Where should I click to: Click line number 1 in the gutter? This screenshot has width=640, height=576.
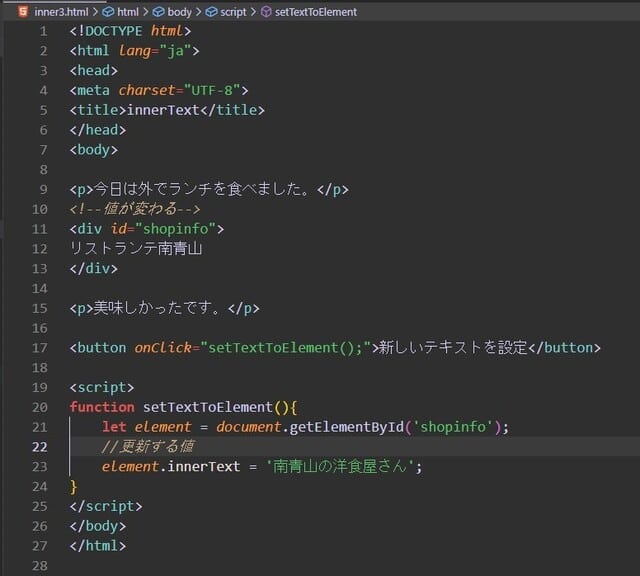click(x=42, y=31)
